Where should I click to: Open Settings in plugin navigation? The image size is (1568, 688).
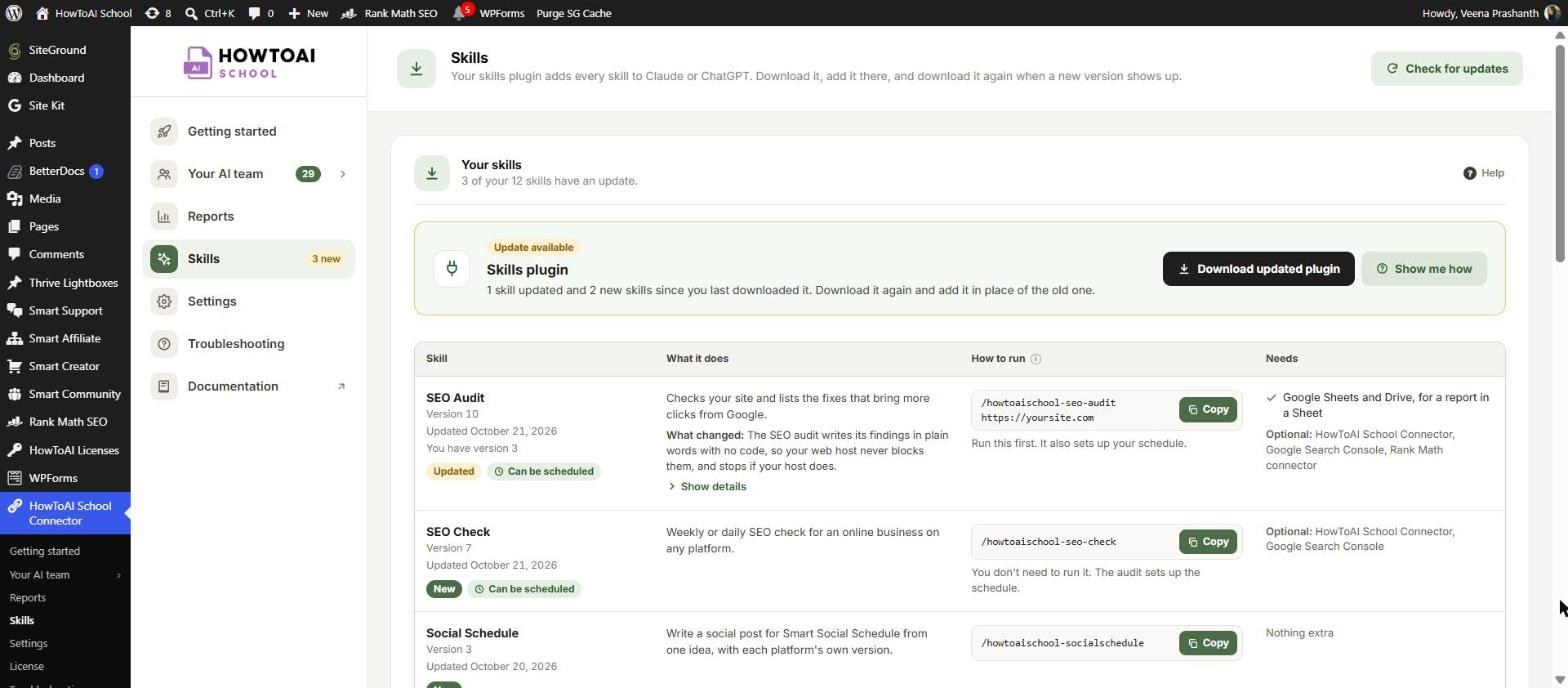[248, 302]
